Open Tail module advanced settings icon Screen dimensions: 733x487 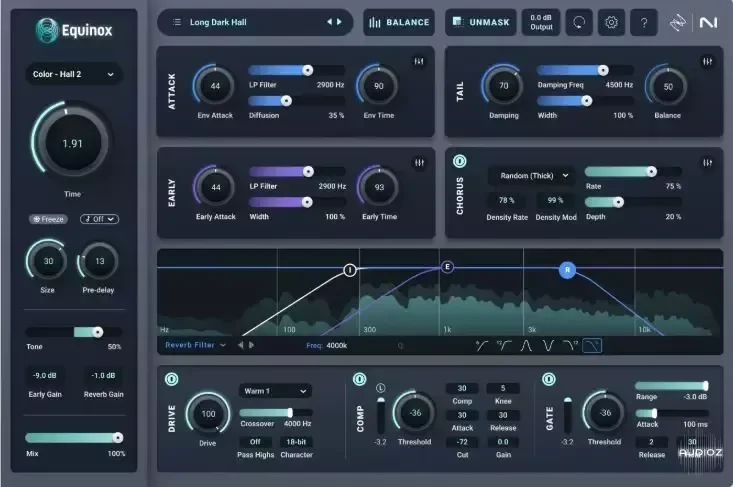pos(707,61)
